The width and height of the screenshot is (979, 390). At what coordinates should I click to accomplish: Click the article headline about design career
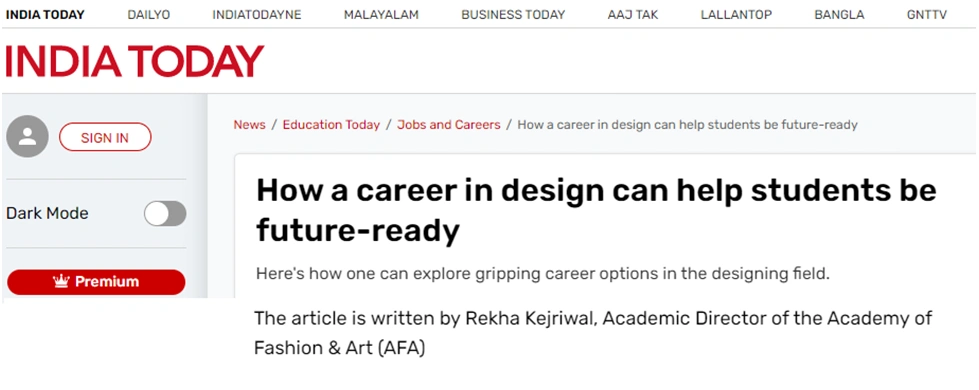[x=596, y=211]
